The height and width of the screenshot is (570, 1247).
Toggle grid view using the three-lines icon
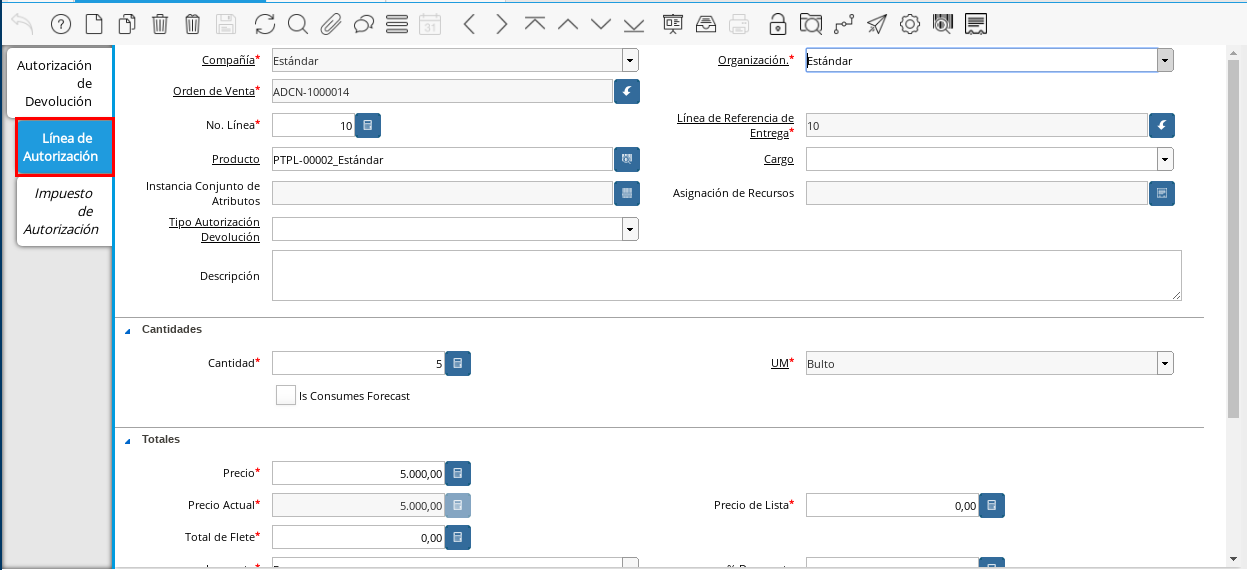click(x=396, y=23)
